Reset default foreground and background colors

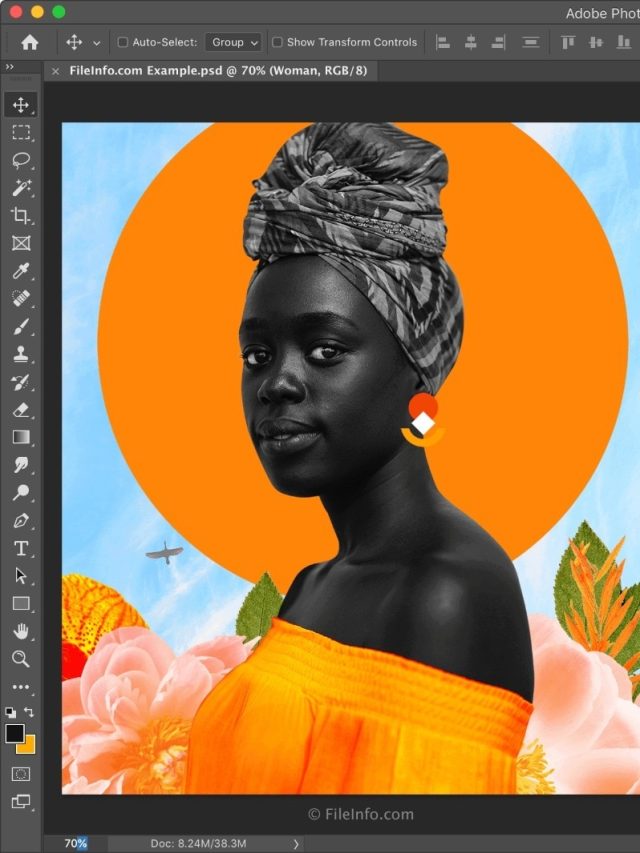[x=10, y=712]
